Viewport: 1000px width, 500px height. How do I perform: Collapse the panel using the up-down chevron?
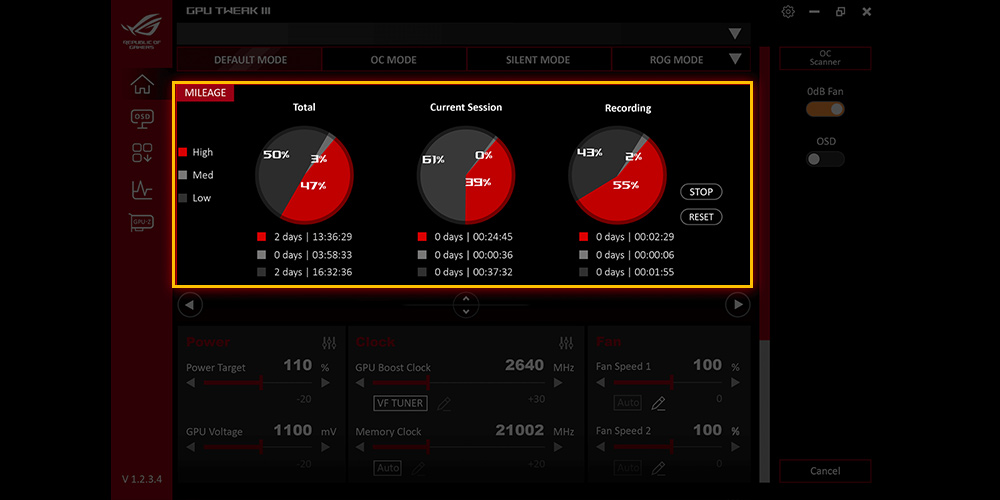(x=466, y=305)
